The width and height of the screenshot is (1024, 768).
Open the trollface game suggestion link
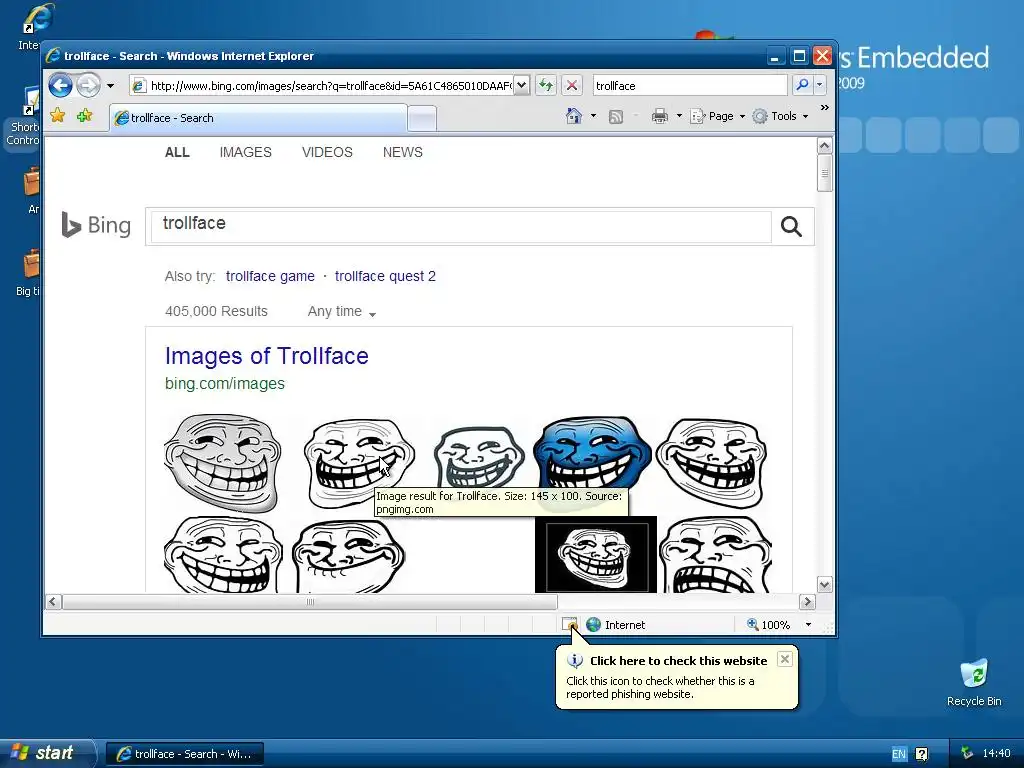tap(270, 276)
